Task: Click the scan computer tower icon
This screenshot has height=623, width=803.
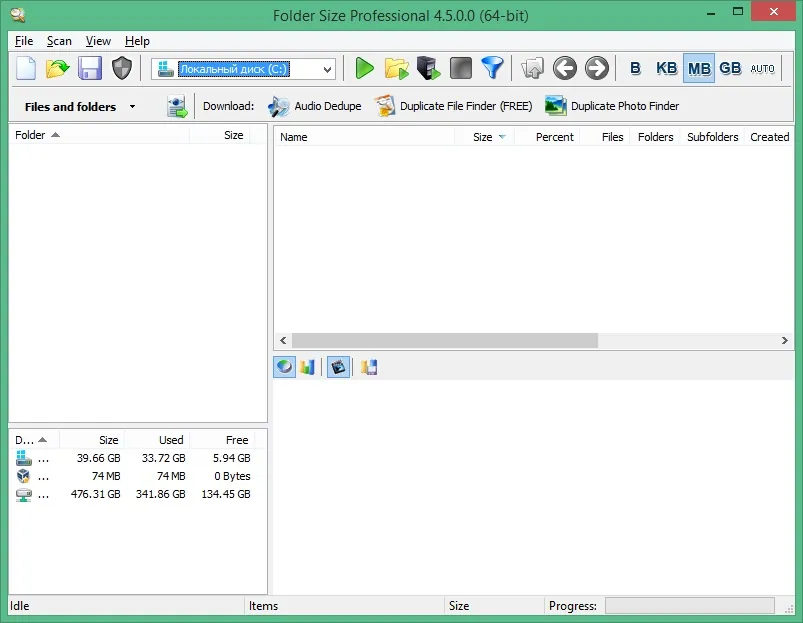Action: pos(429,68)
